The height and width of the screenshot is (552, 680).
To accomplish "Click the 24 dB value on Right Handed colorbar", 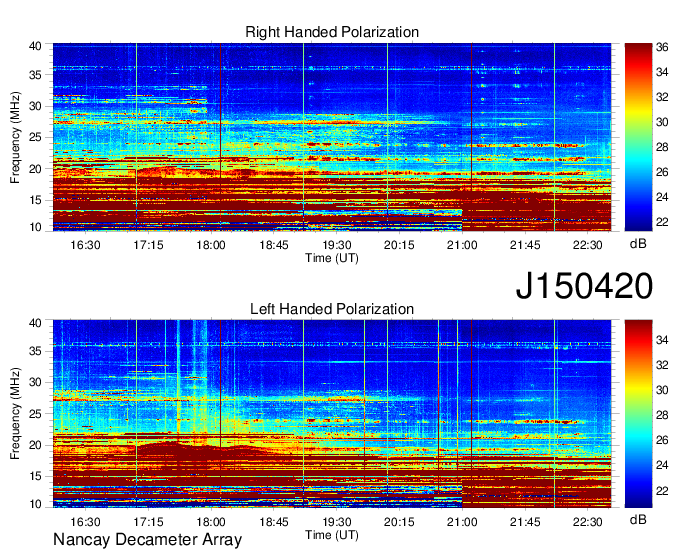I will point(662,197).
